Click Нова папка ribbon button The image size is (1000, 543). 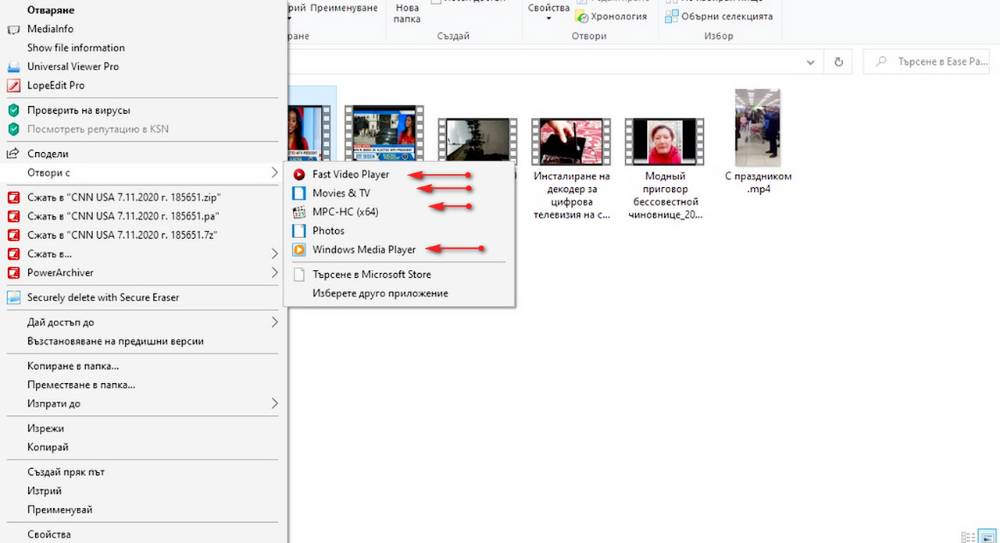[406, 13]
